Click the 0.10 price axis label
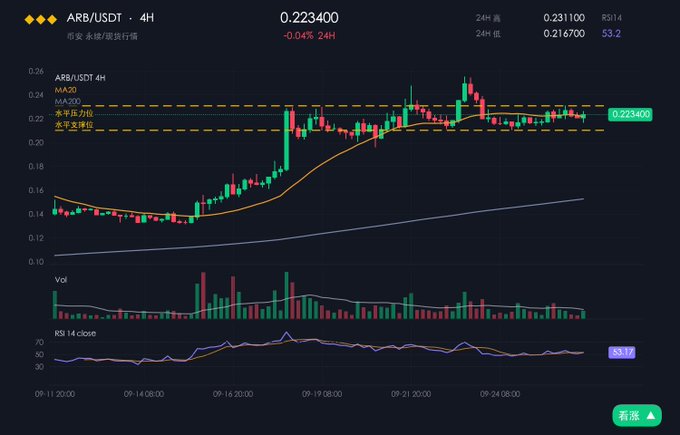This screenshot has width=680, height=435. coord(36,262)
